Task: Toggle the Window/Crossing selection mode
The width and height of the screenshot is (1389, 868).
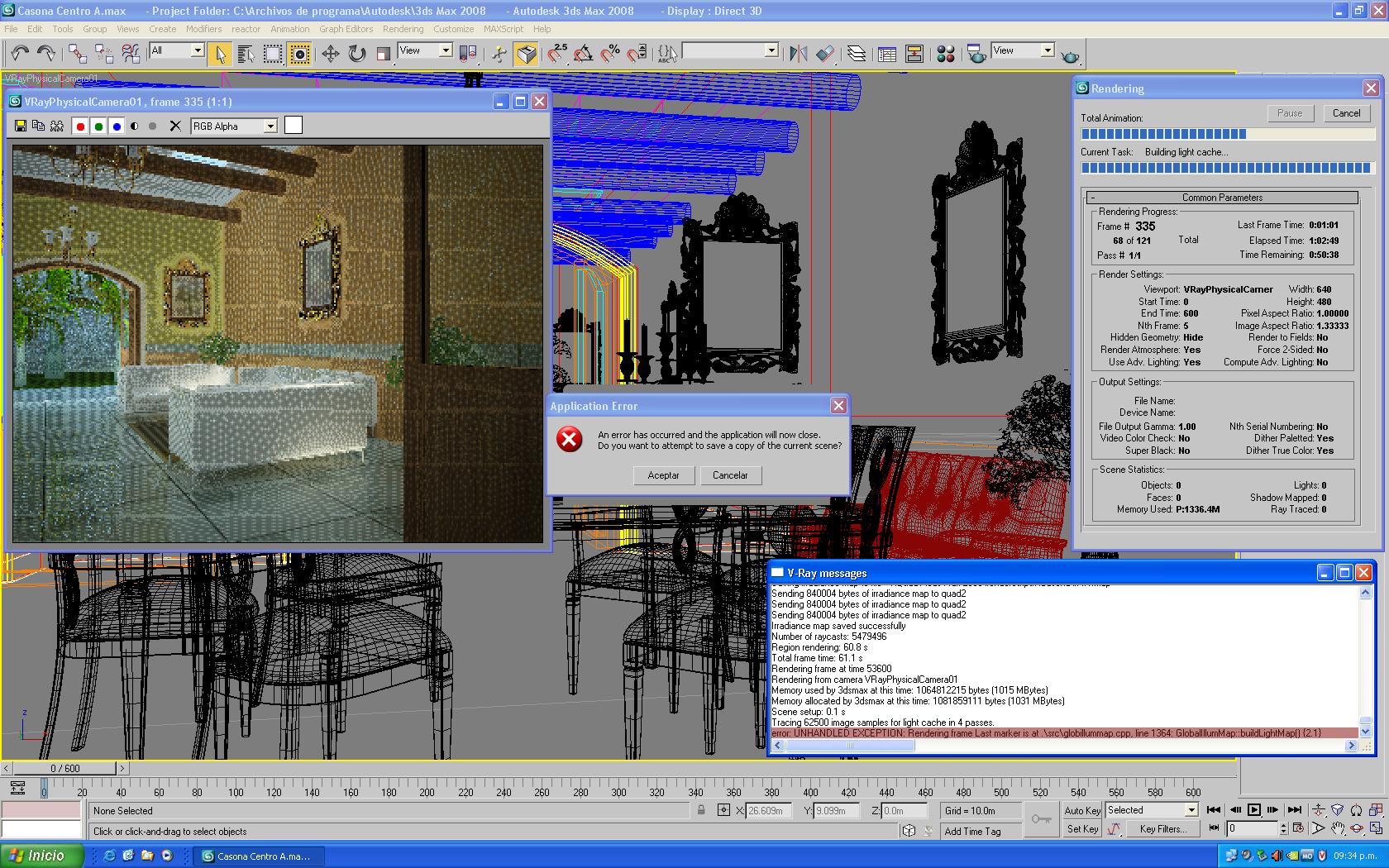Action: point(299,54)
